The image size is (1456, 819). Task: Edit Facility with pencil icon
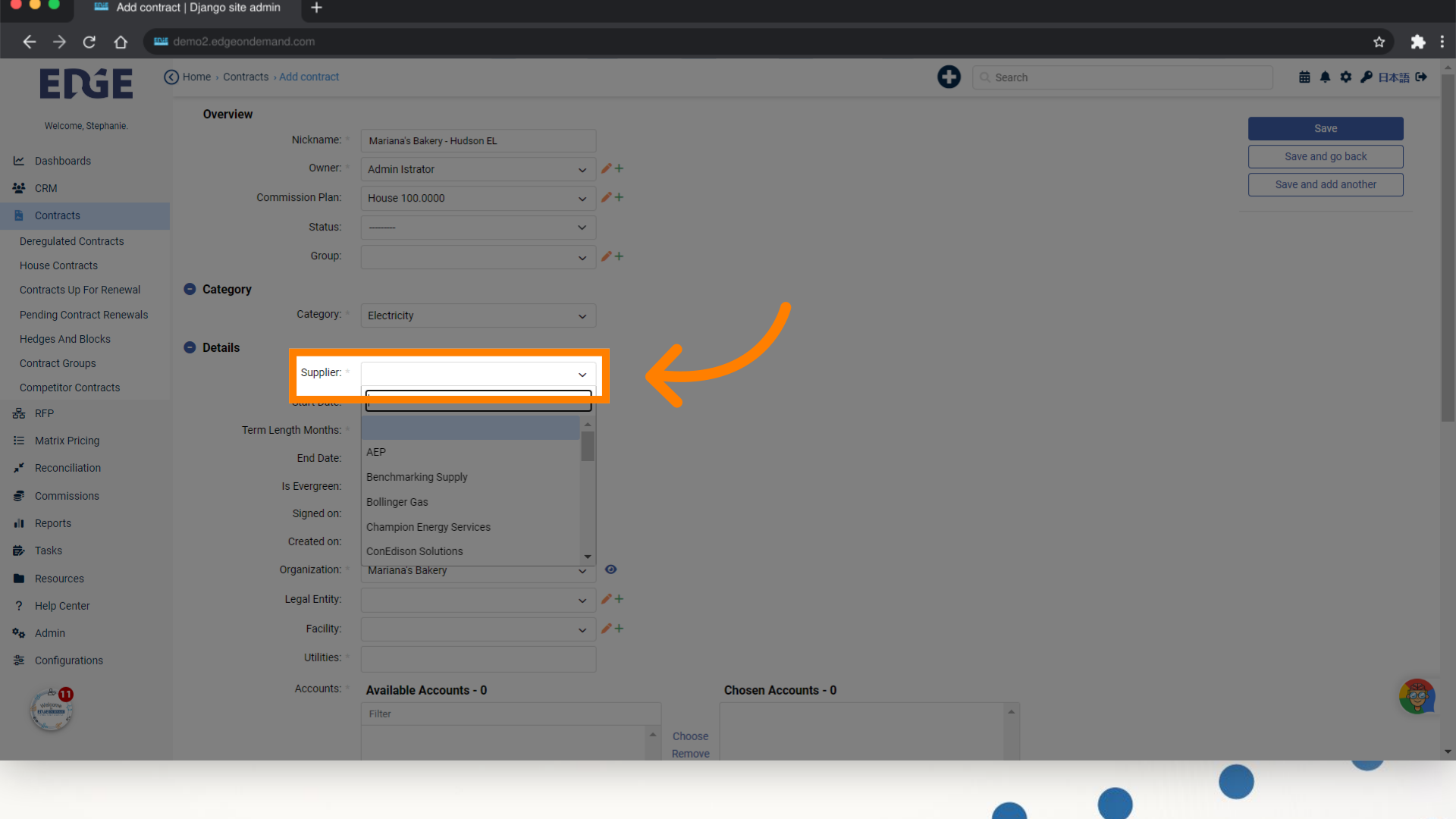[x=606, y=629]
